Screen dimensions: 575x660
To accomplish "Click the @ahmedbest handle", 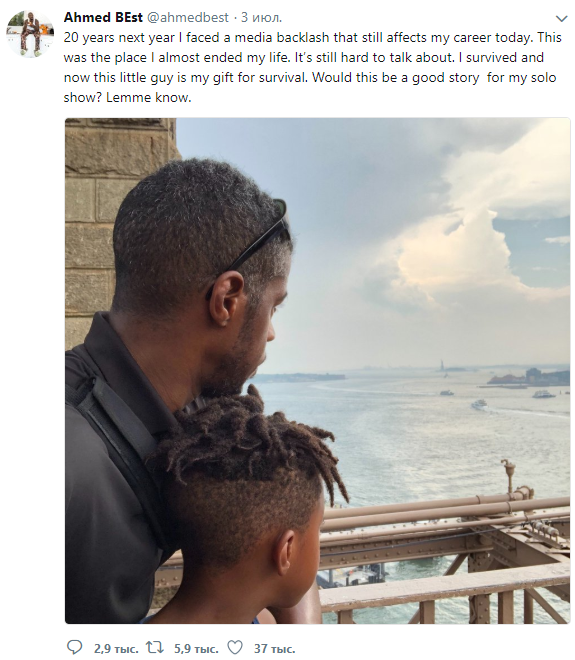I will pyautogui.click(x=188, y=18).
